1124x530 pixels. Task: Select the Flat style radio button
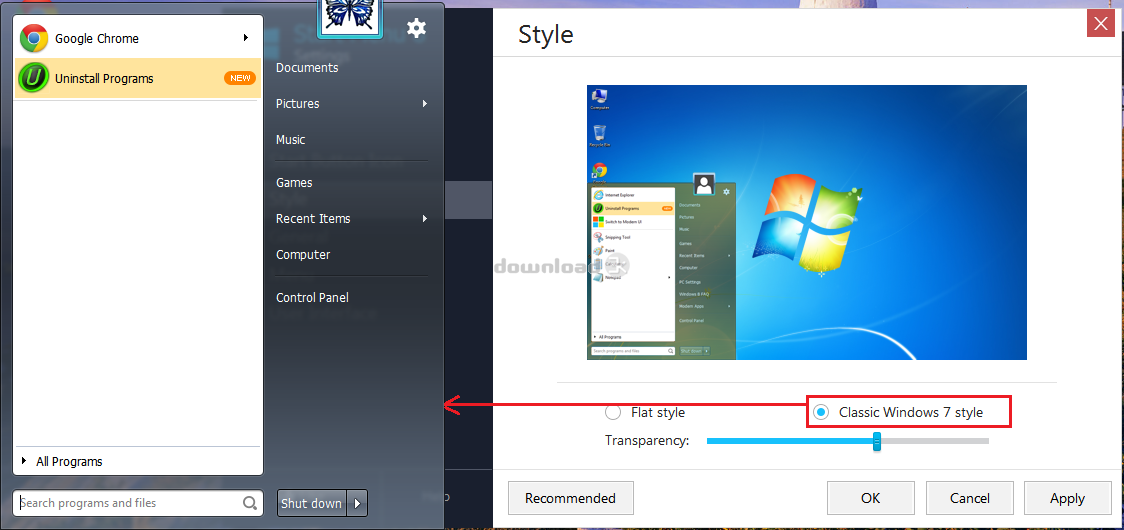tap(613, 412)
